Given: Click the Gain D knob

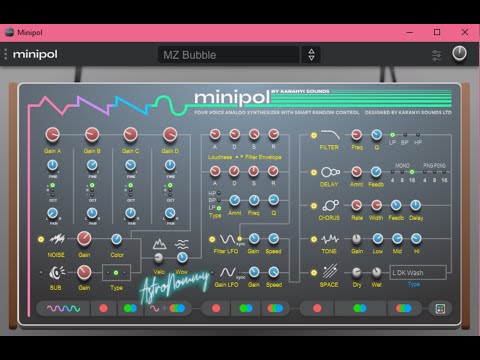Looking at the screenshot, I should (170, 135).
